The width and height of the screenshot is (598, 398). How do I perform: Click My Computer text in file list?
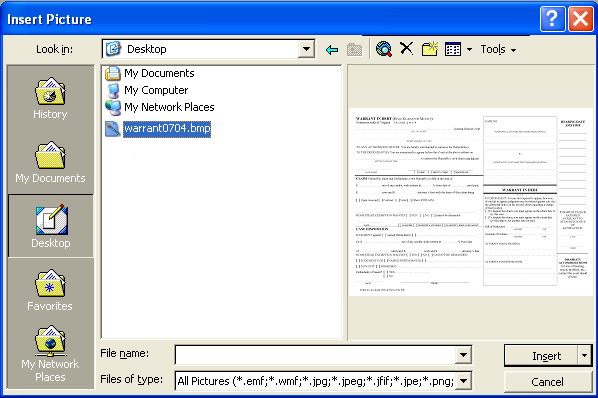point(156,90)
